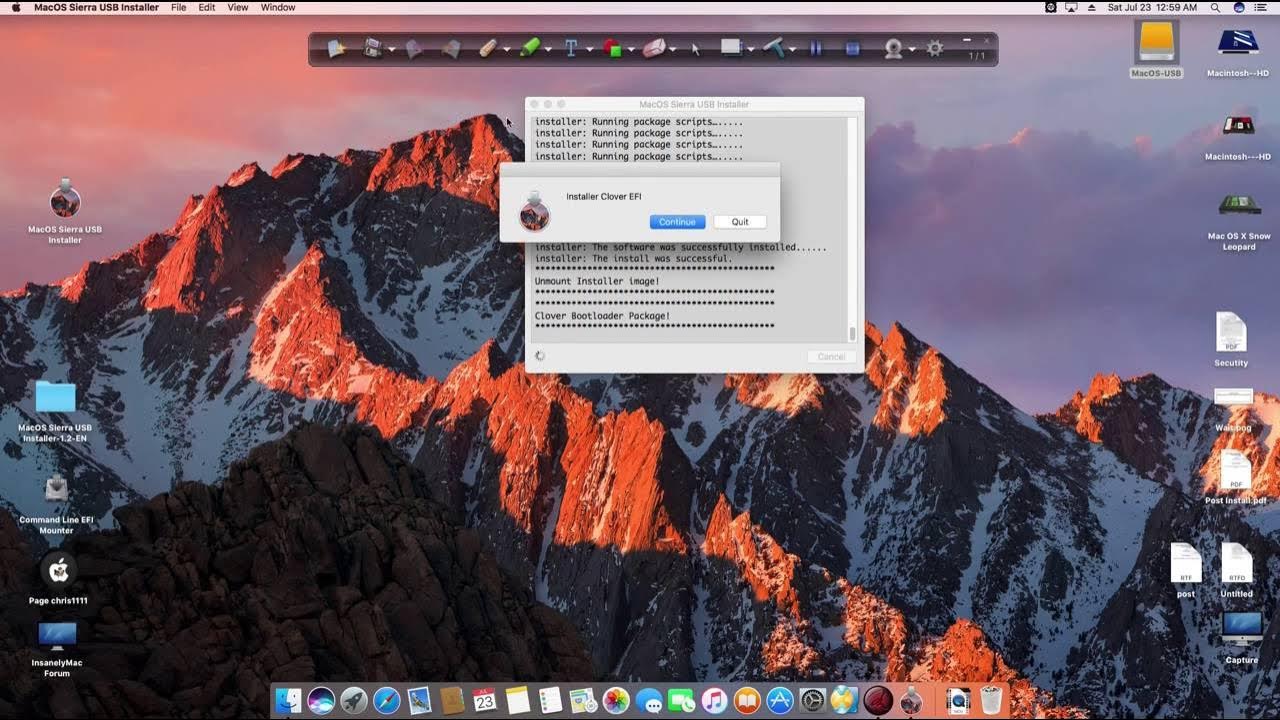The height and width of the screenshot is (720, 1280).
Task: Select MacOS Sierra USB Installer desktop icon
Action: pyautogui.click(x=65, y=211)
